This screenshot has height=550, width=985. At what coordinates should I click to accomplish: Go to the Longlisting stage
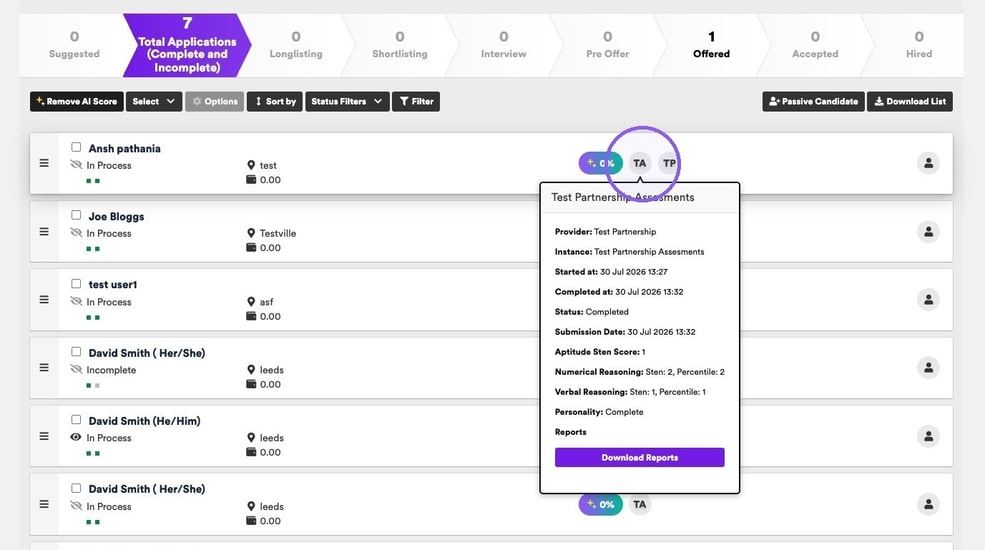pos(296,45)
